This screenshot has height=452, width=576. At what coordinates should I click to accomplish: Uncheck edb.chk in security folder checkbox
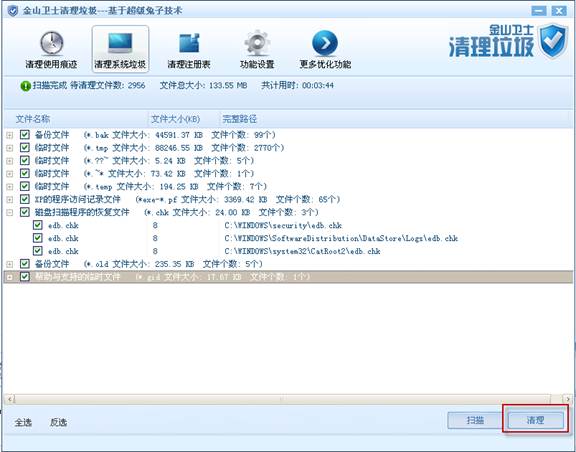pyautogui.click(x=37, y=225)
